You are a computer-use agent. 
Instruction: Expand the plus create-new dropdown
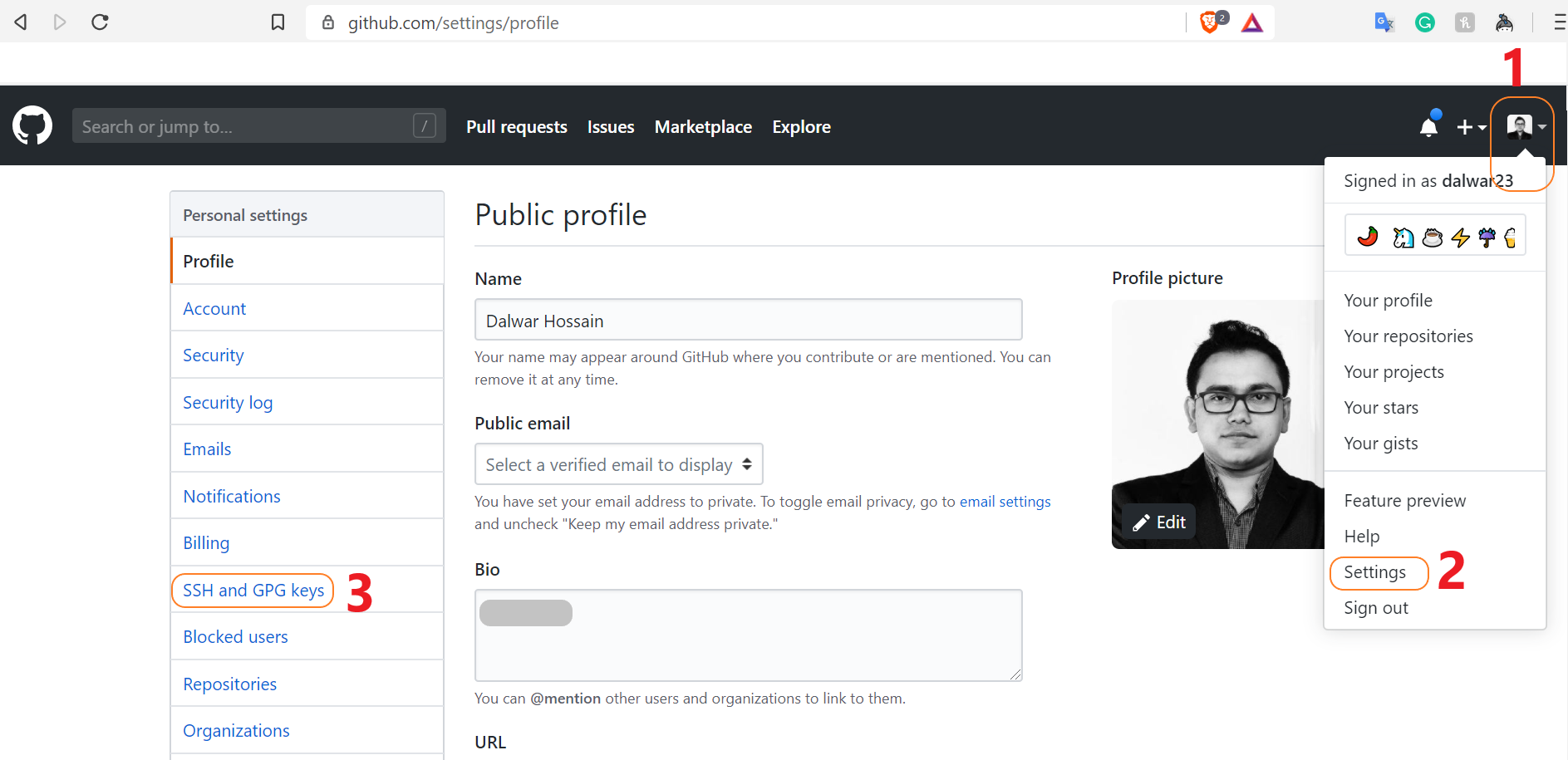click(1471, 127)
